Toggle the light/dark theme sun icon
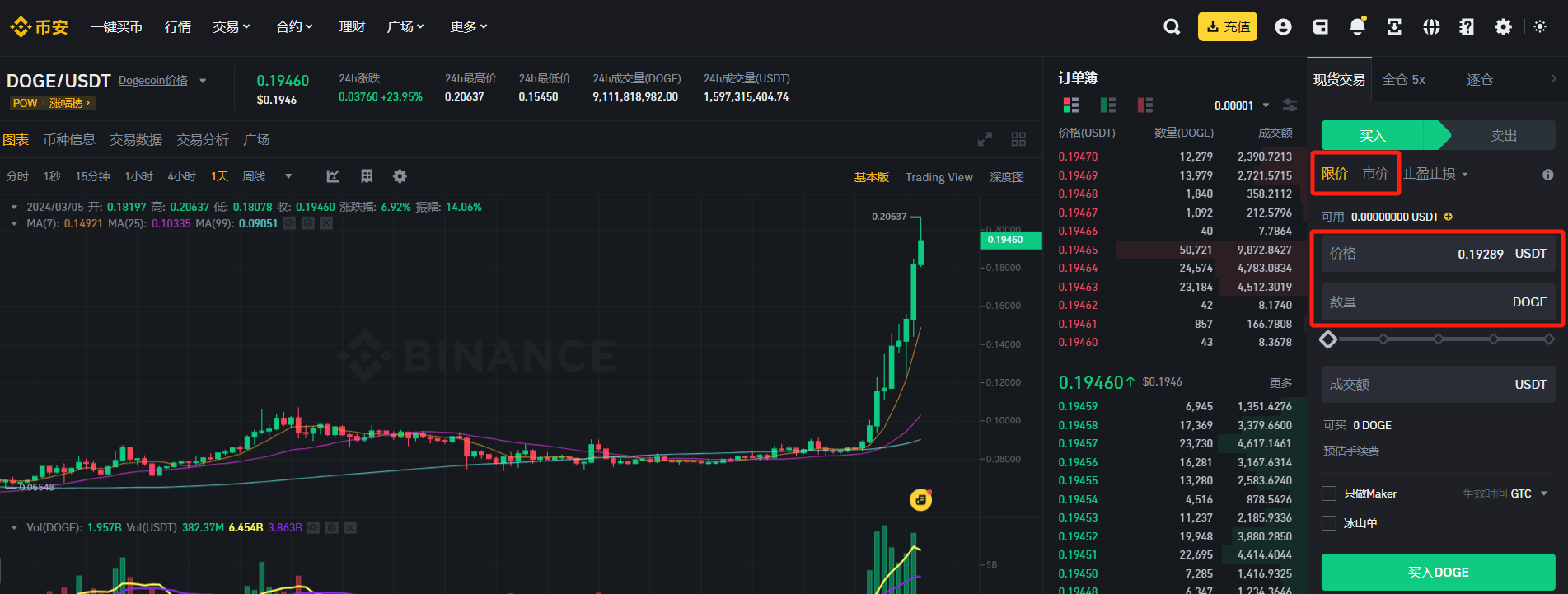Viewport: 1568px width, 594px height. (x=1540, y=27)
